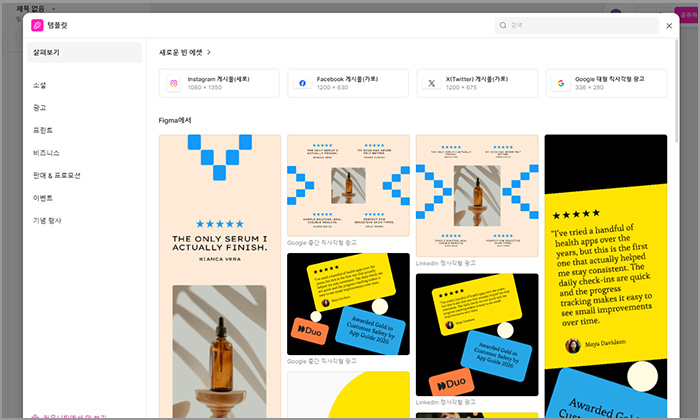Select the 살펴보기 sidebar tab
The width and height of the screenshot is (700, 420).
pos(84,52)
